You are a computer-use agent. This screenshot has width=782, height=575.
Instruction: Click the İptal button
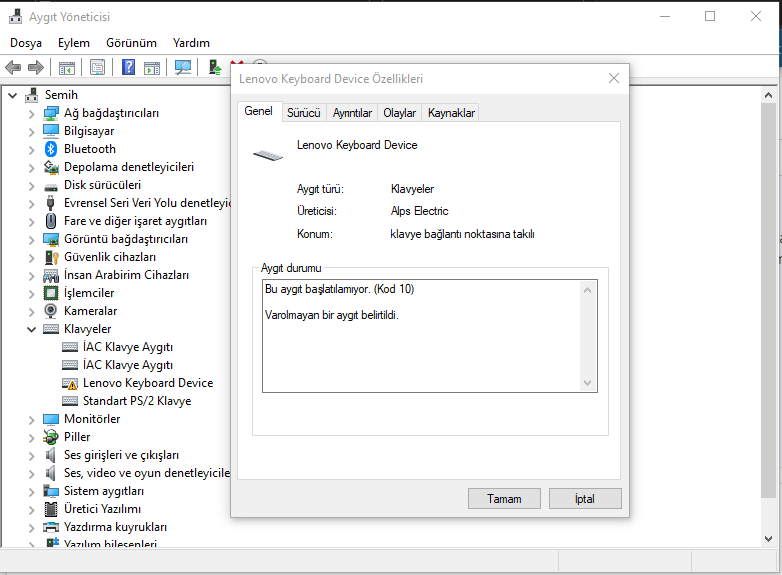point(585,499)
